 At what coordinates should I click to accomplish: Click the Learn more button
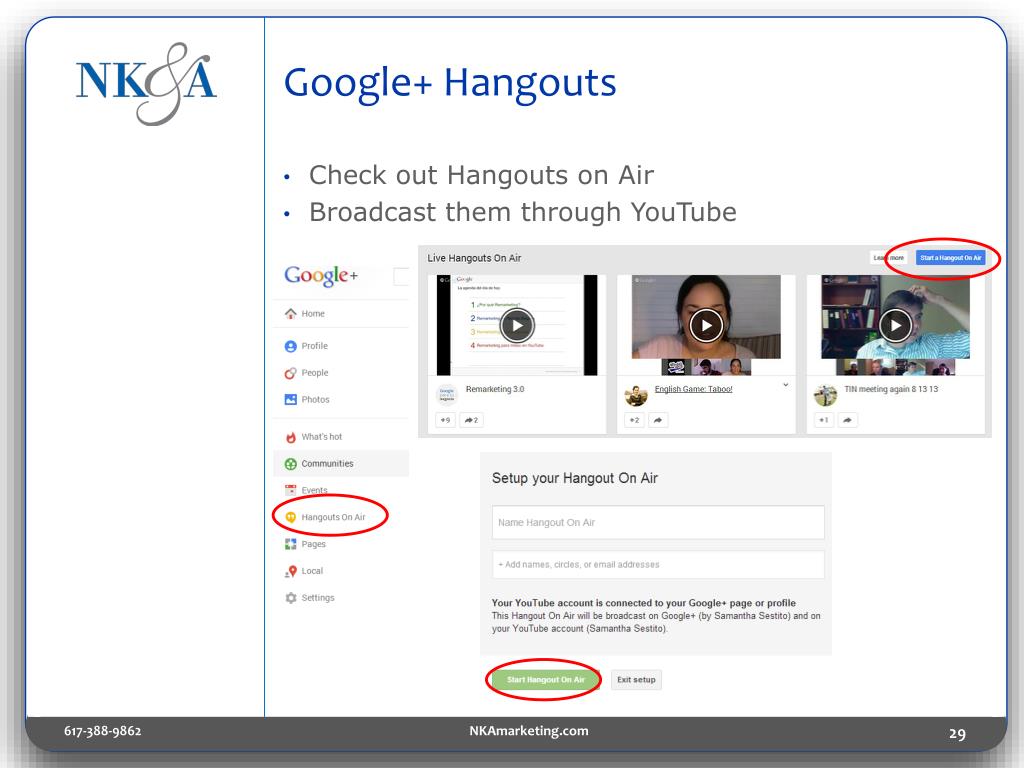(x=889, y=258)
